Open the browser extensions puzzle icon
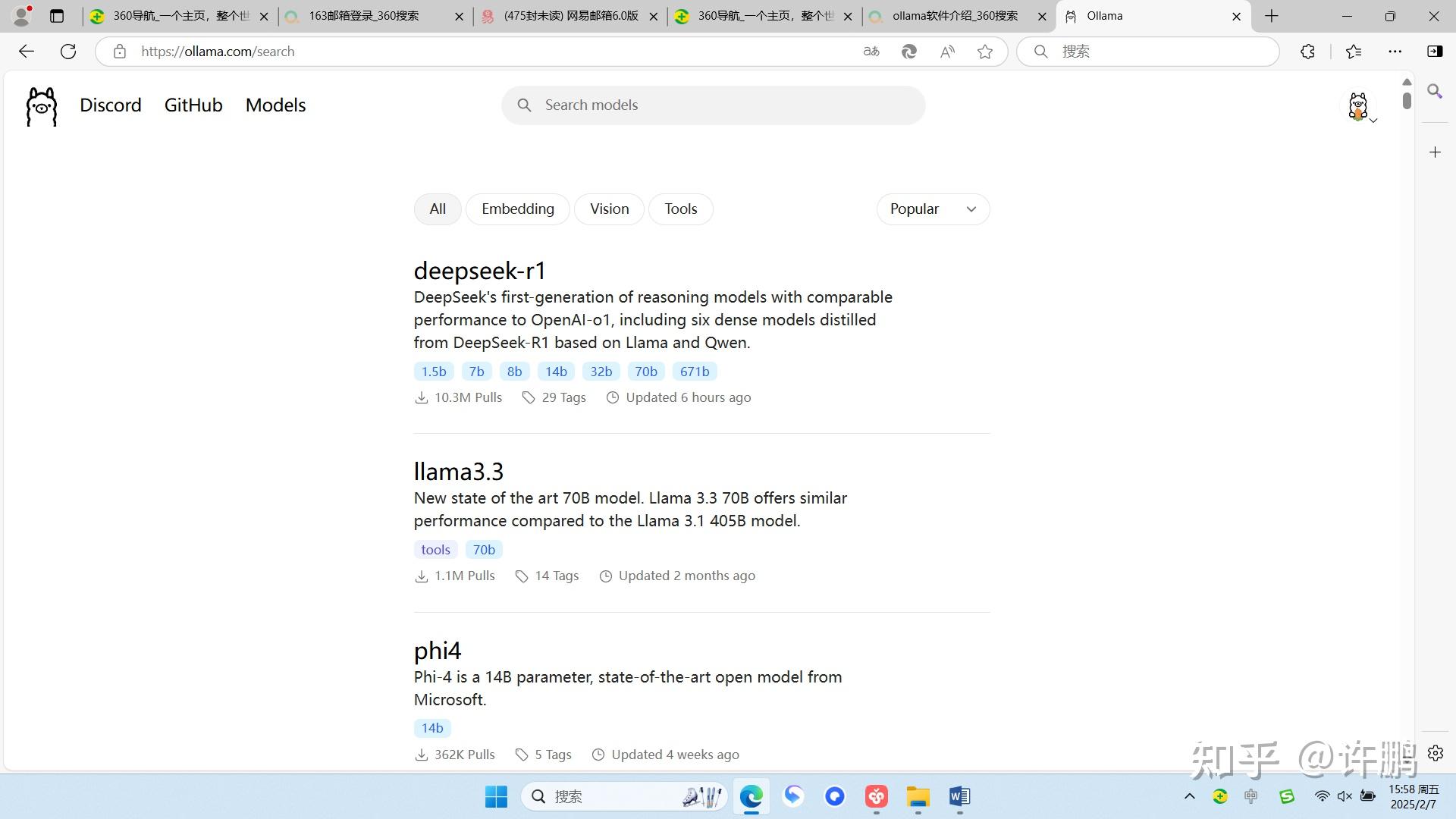The image size is (1456, 819). [1307, 52]
